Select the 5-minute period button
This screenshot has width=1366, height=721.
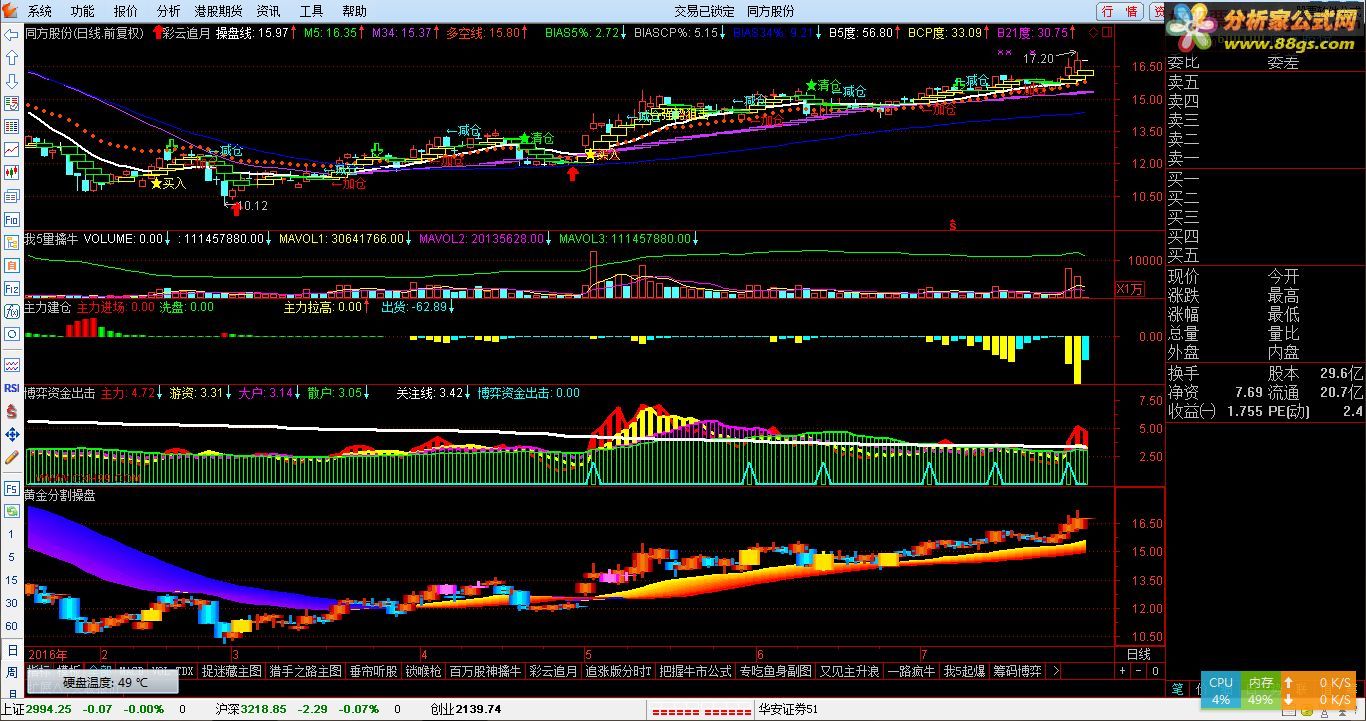pos(12,556)
